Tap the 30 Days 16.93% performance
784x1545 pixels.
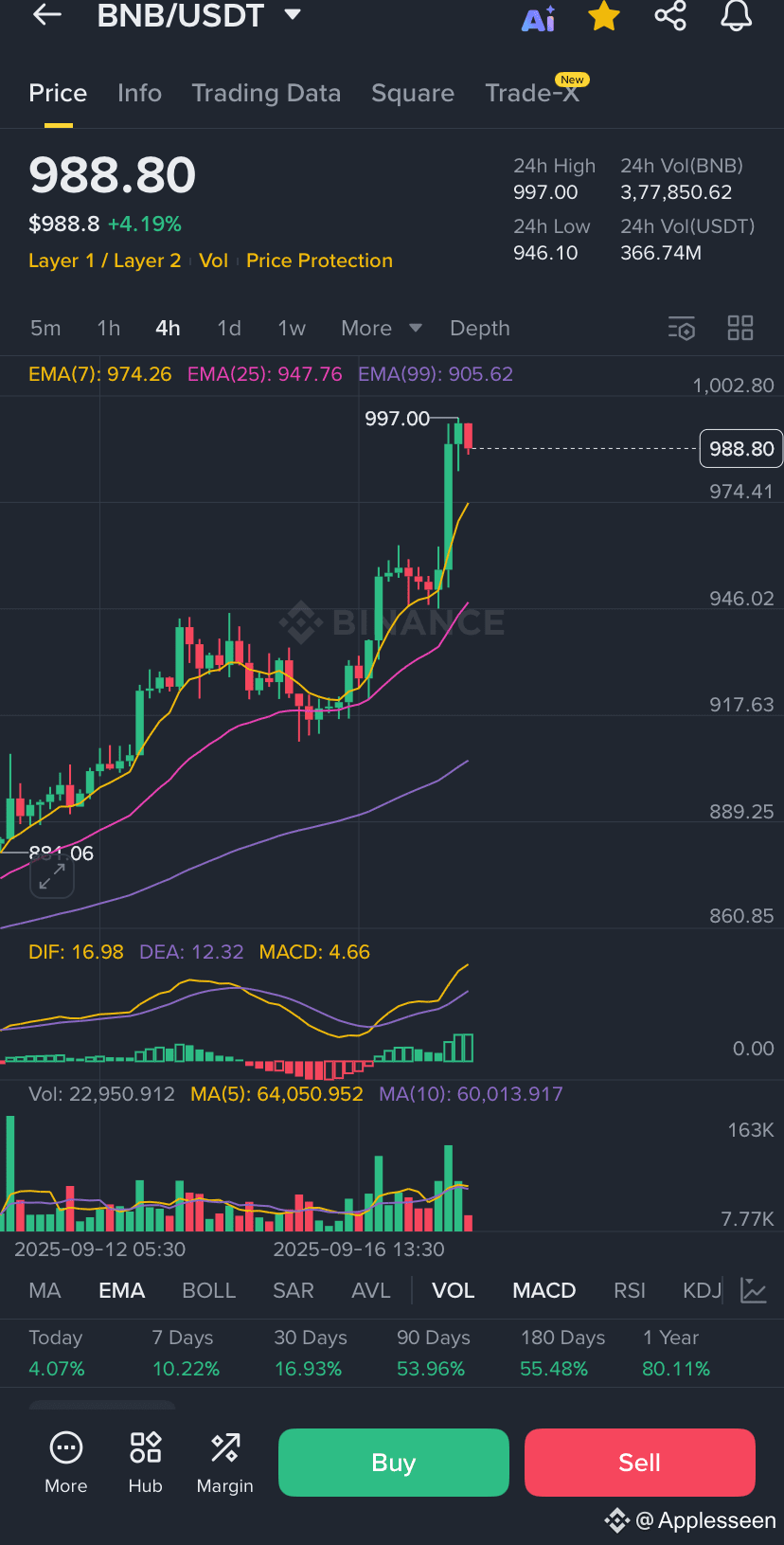pyautogui.click(x=311, y=1353)
